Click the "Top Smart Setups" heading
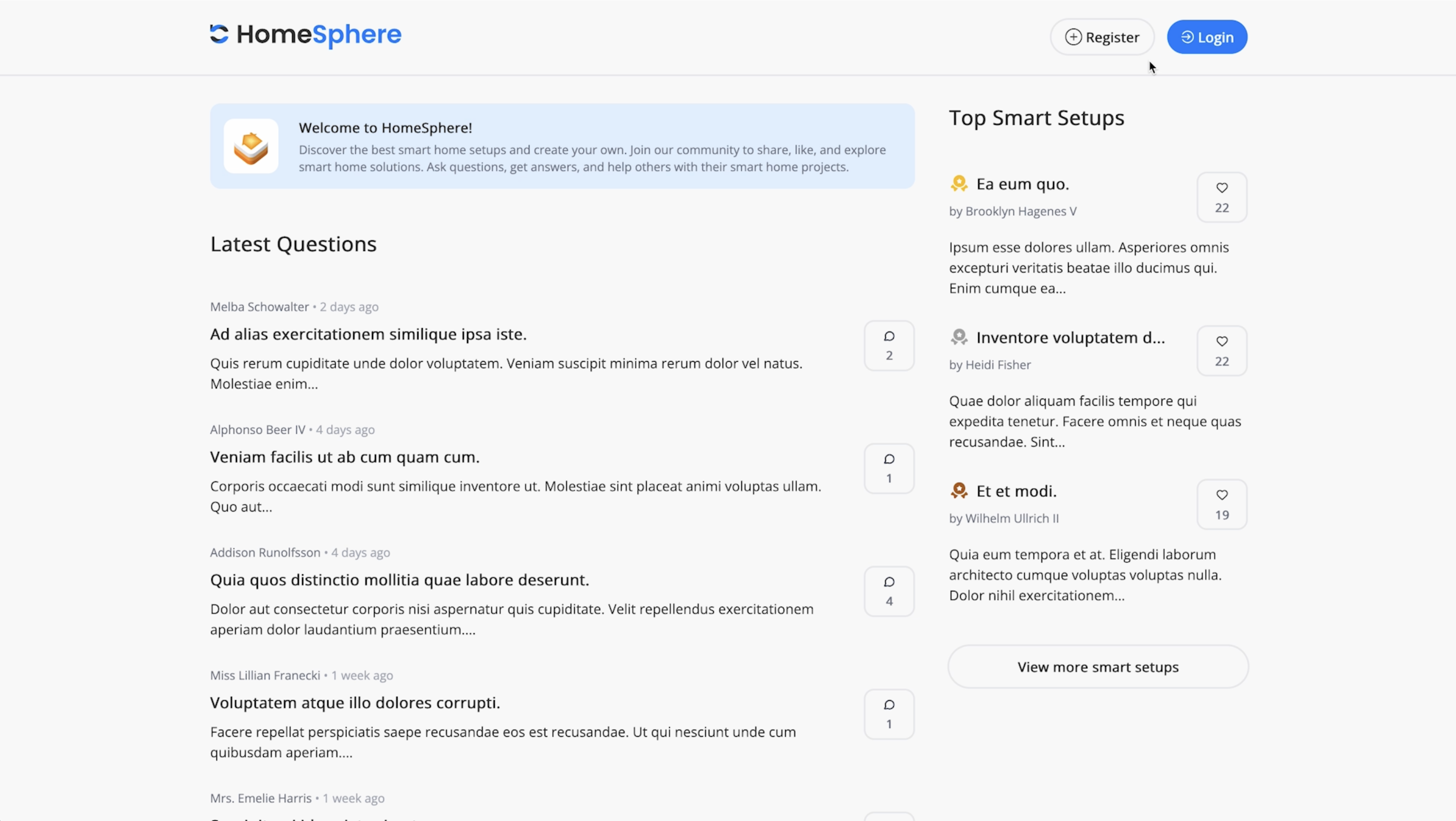 click(x=1037, y=117)
